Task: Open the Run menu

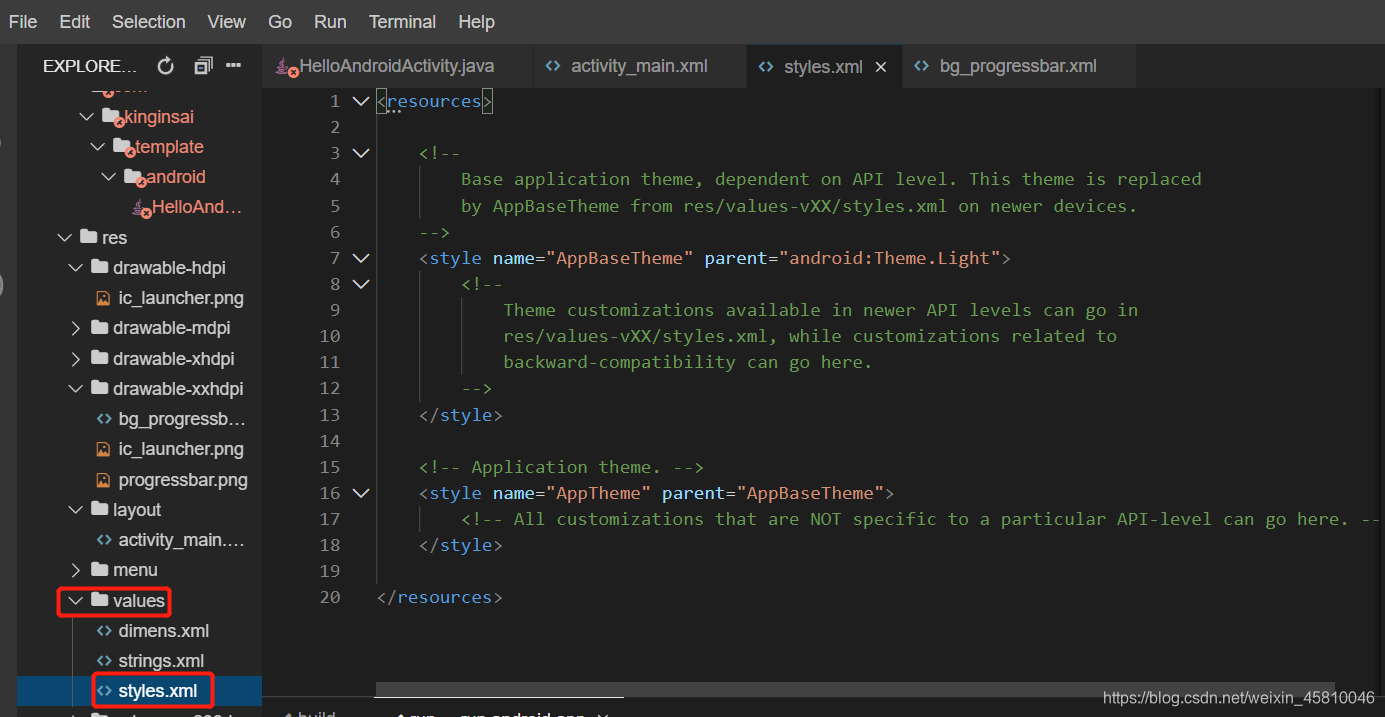Action: pos(330,21)
